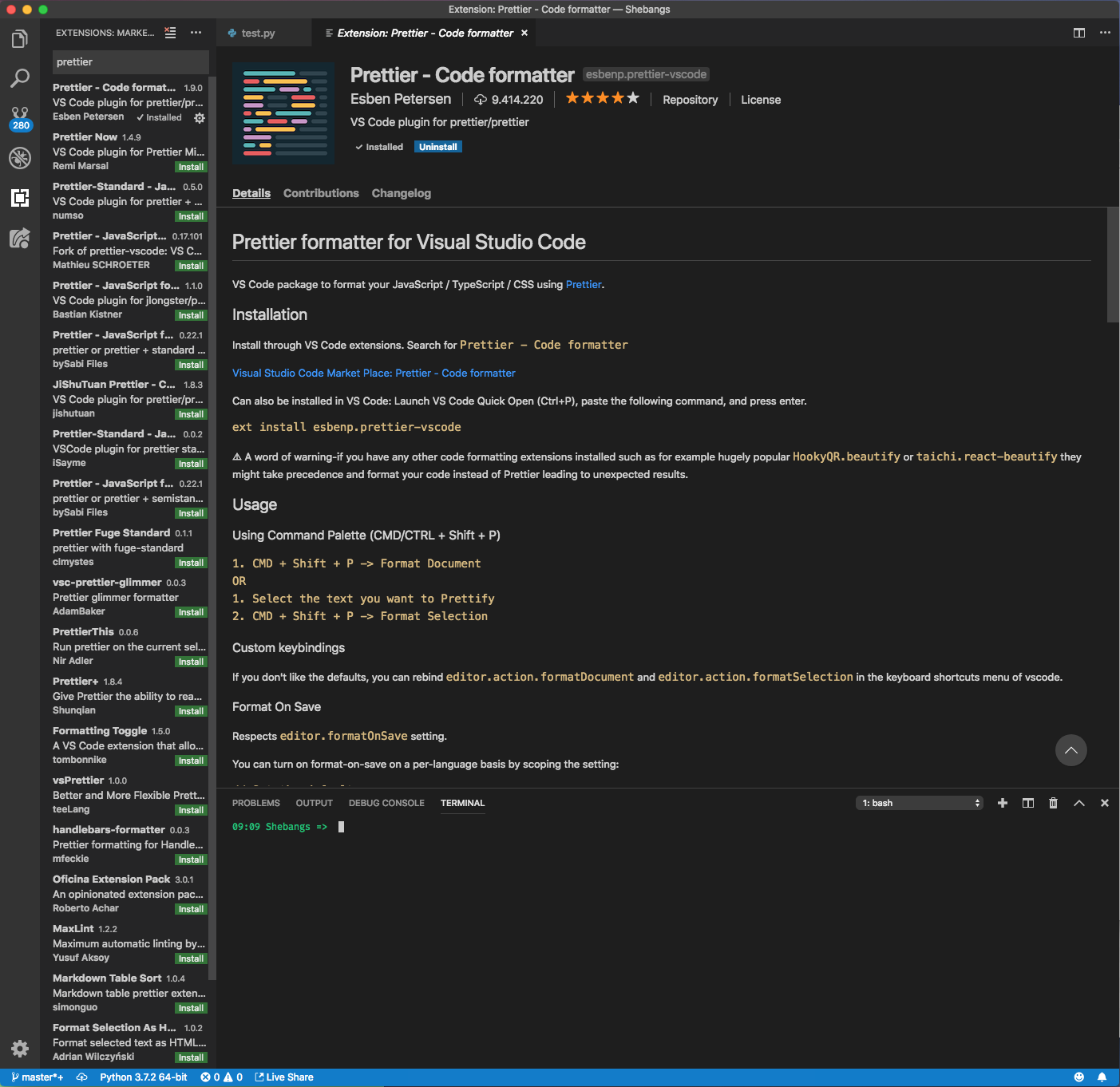
Task: Toggle split editor layout icon
Action: pyautogui.click(x=1079, y=33)
